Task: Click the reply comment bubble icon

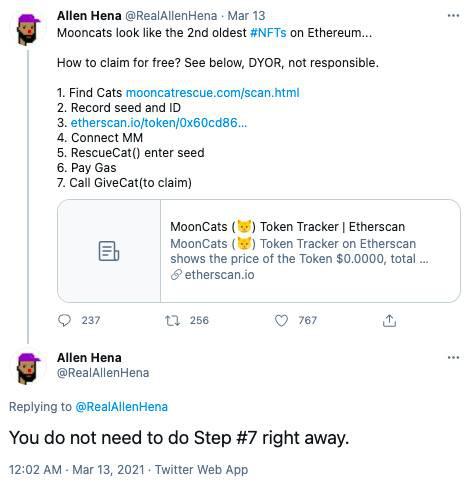Action: click(64, 320)
